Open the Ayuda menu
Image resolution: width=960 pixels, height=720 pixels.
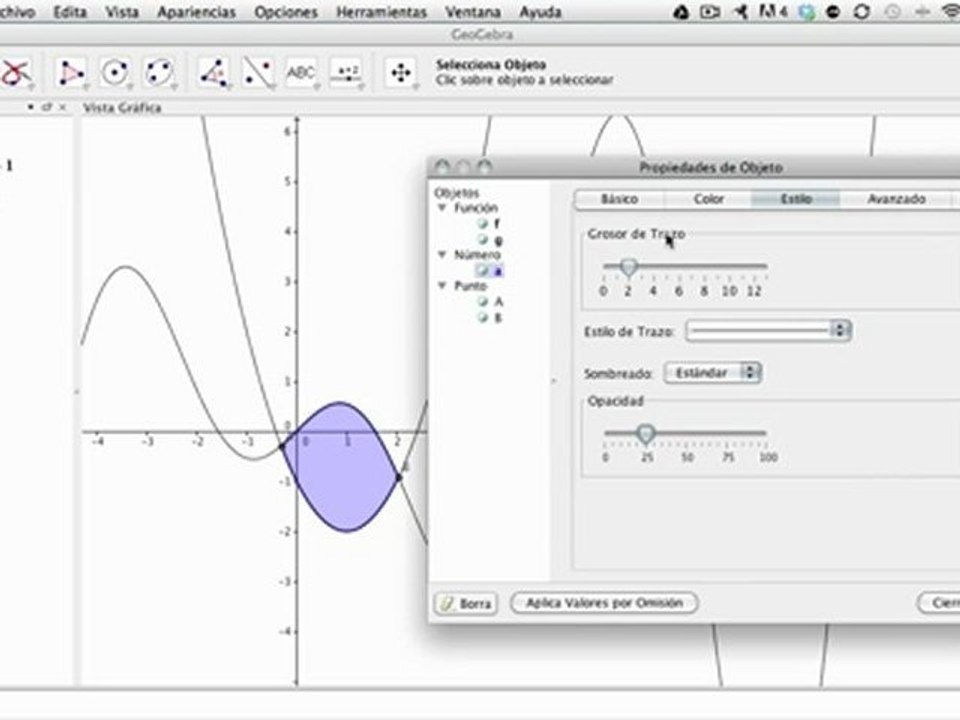point(540,12)
